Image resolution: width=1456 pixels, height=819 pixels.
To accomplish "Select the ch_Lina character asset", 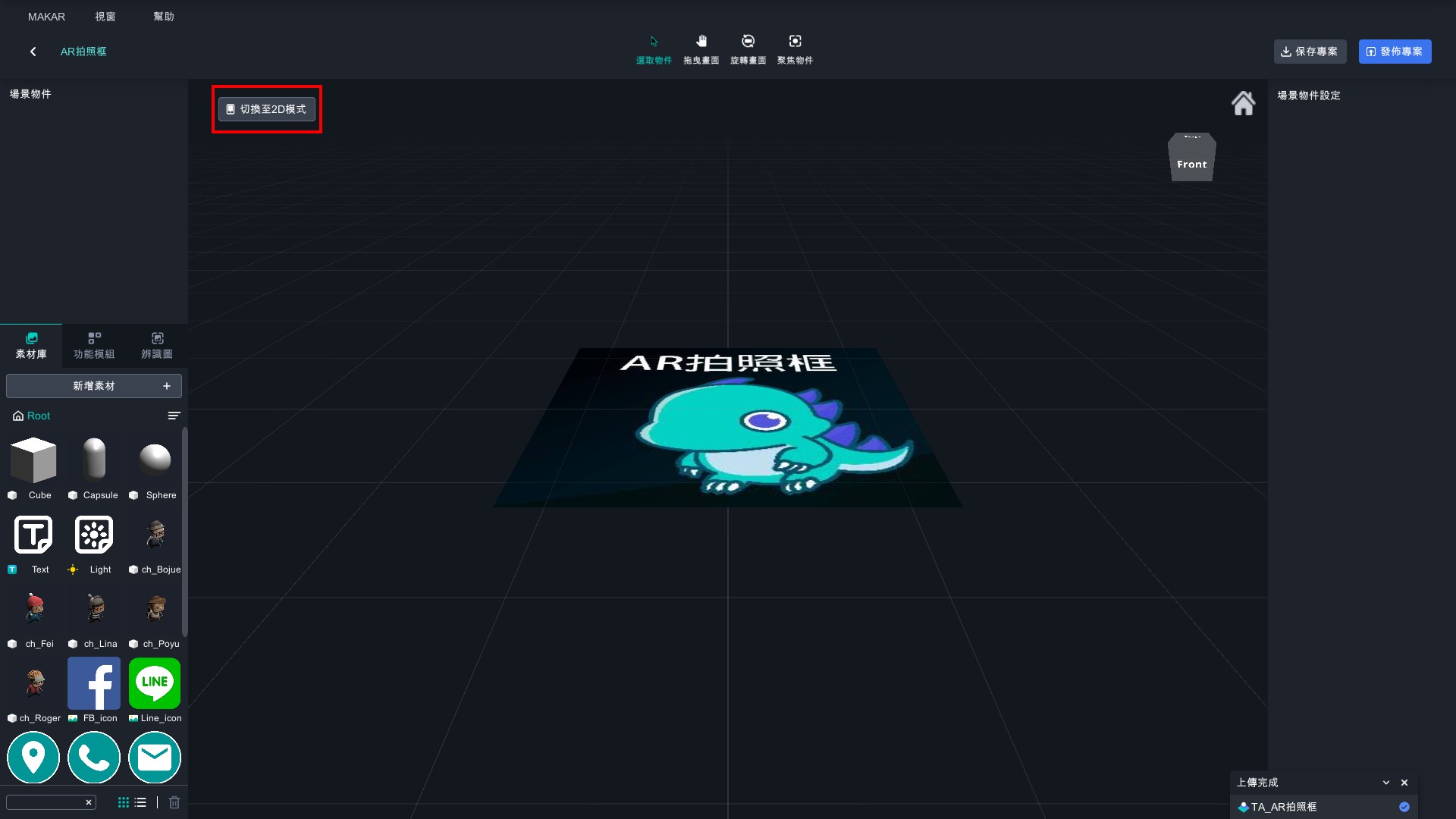I will (x=95, y=608).
